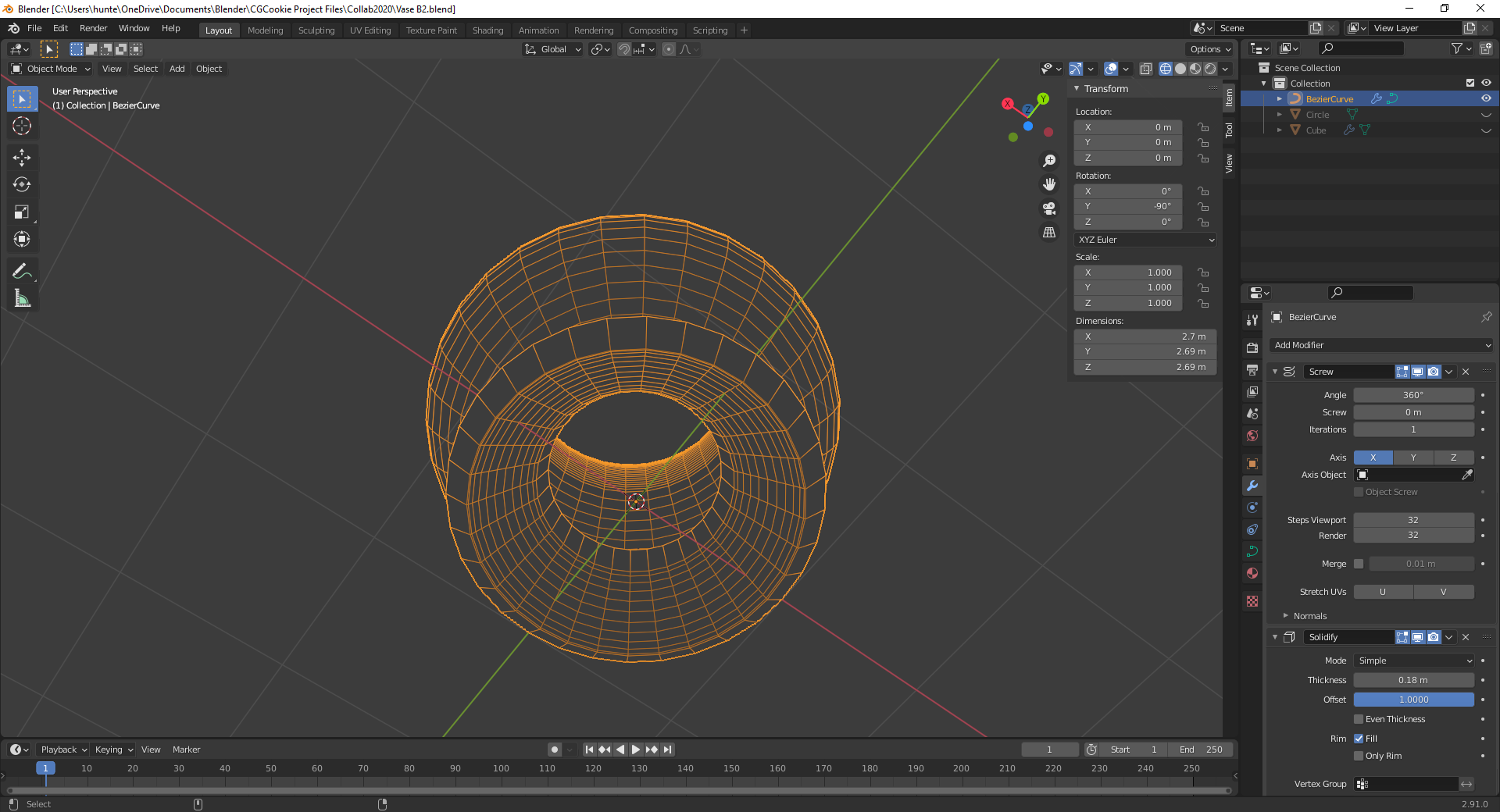The width and height of the screenshot is (1500, 812).
Task: Select the Measure tool
Action: 22,298
